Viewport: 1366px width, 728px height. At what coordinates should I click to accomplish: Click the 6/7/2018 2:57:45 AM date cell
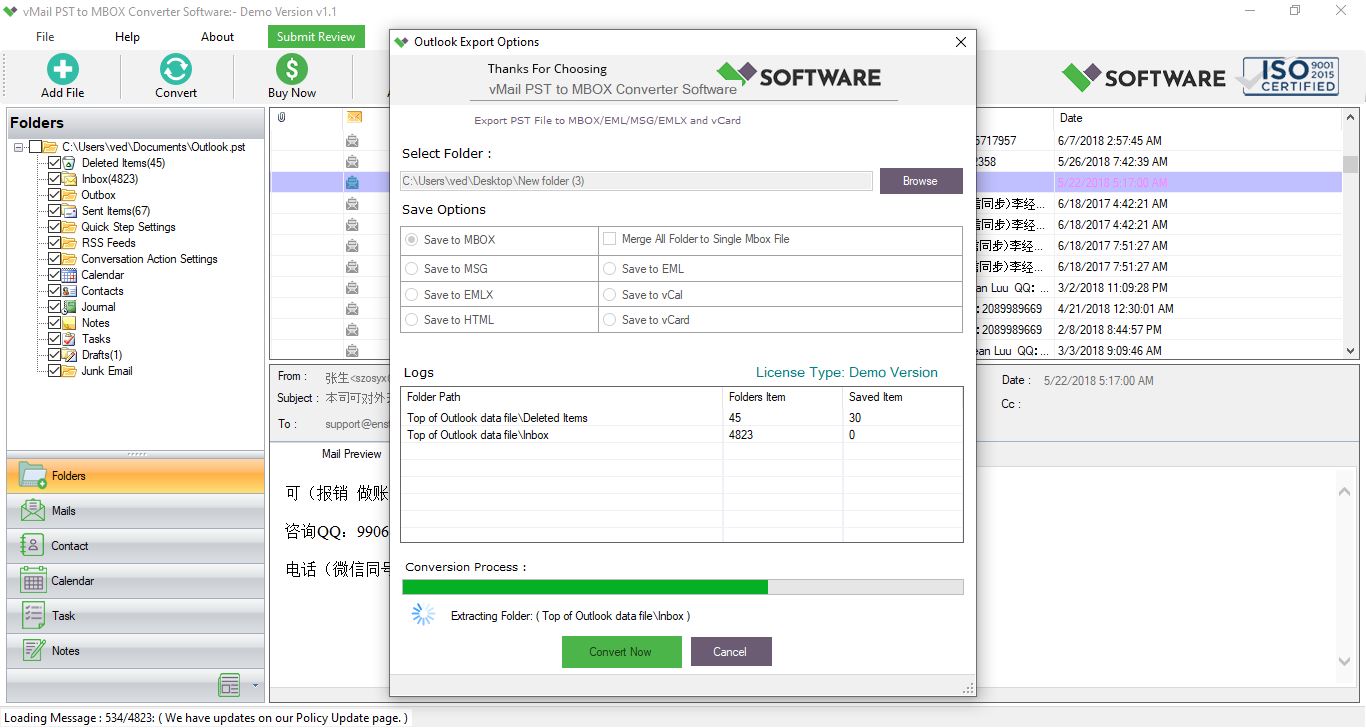click(x=1109, y=141)
